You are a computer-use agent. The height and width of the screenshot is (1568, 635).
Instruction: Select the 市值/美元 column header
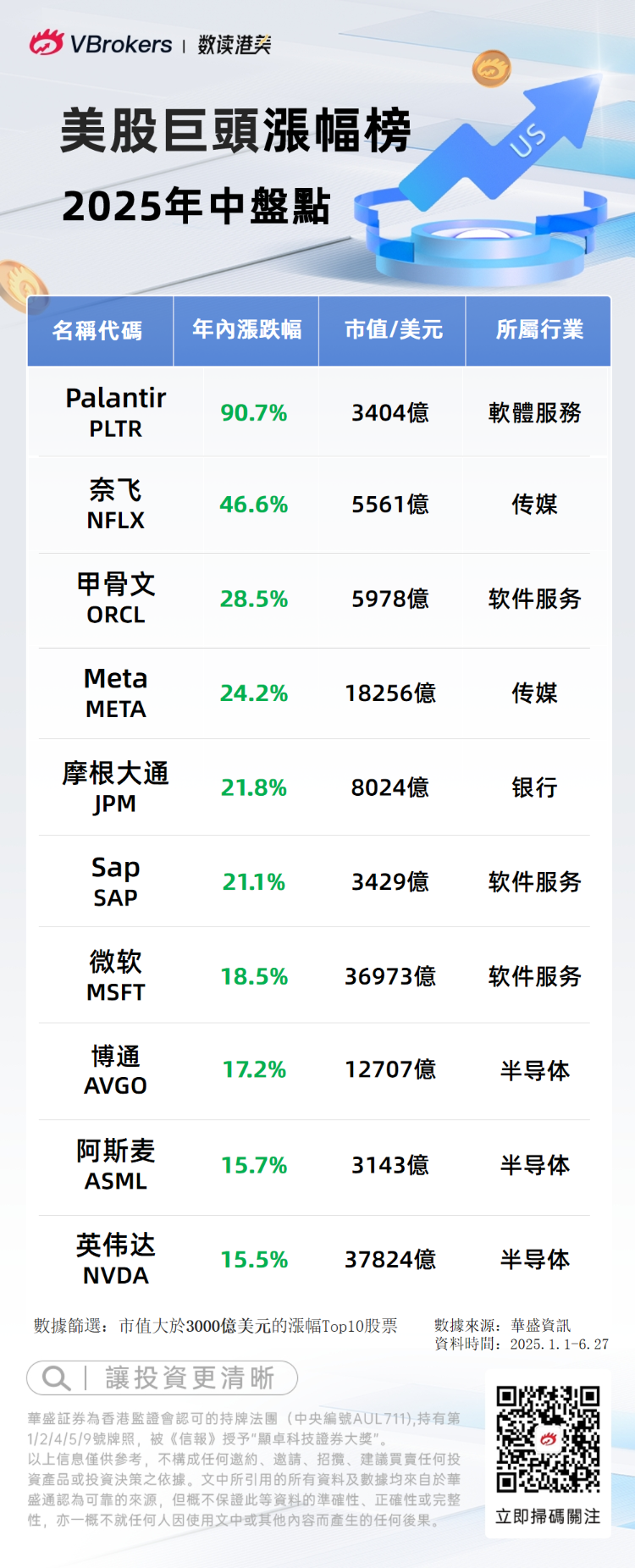[393, 330]
